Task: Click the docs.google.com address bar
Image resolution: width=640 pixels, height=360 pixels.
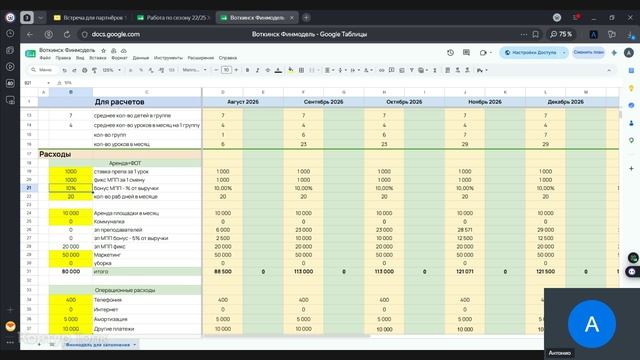Action: 116,34
